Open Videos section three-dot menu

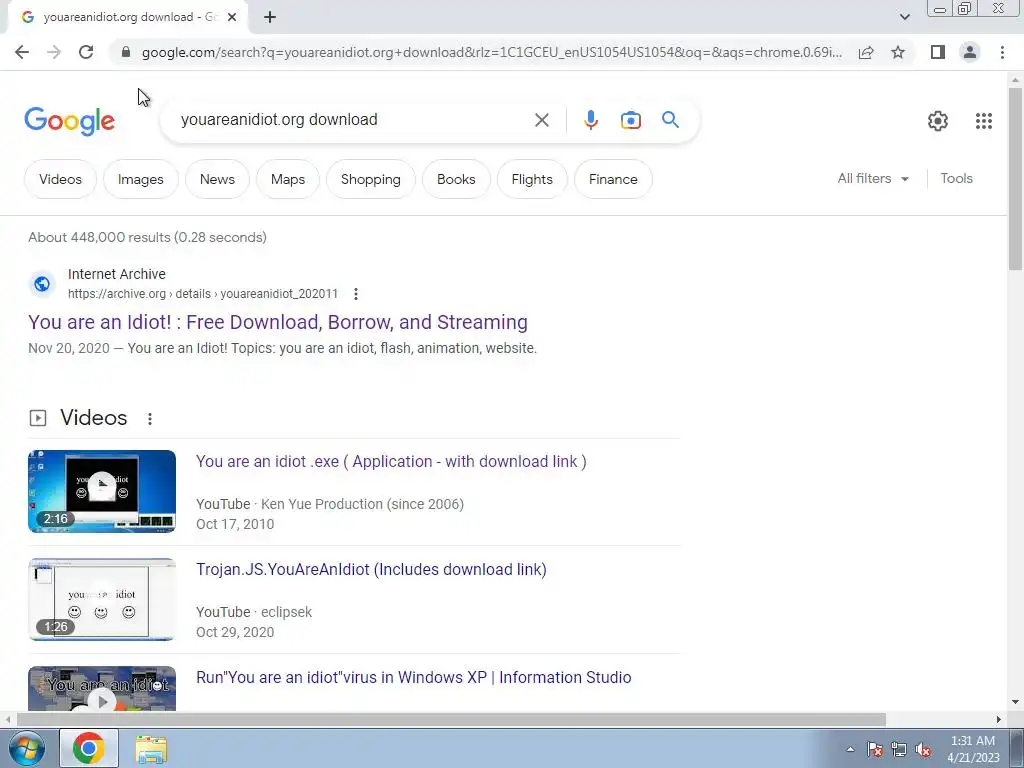coord(150,419)
